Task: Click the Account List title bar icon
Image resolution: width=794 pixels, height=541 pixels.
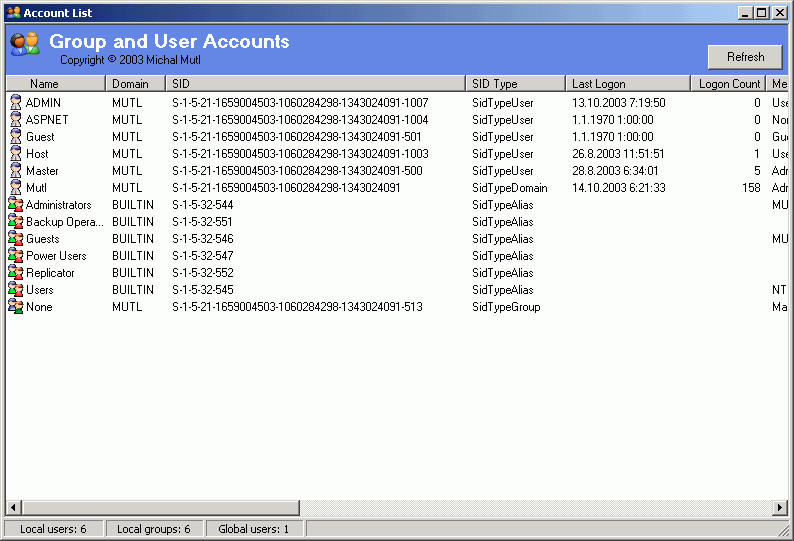Action: [x=13, y=12]
